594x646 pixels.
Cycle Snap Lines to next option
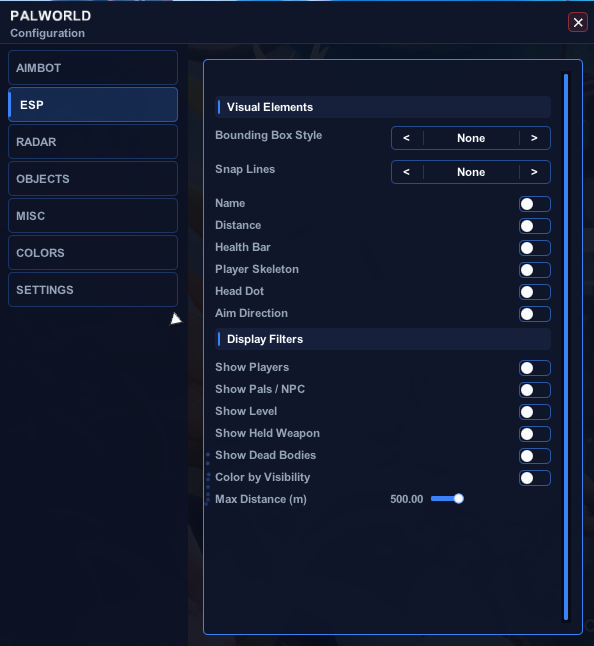(x=534, y=172)
